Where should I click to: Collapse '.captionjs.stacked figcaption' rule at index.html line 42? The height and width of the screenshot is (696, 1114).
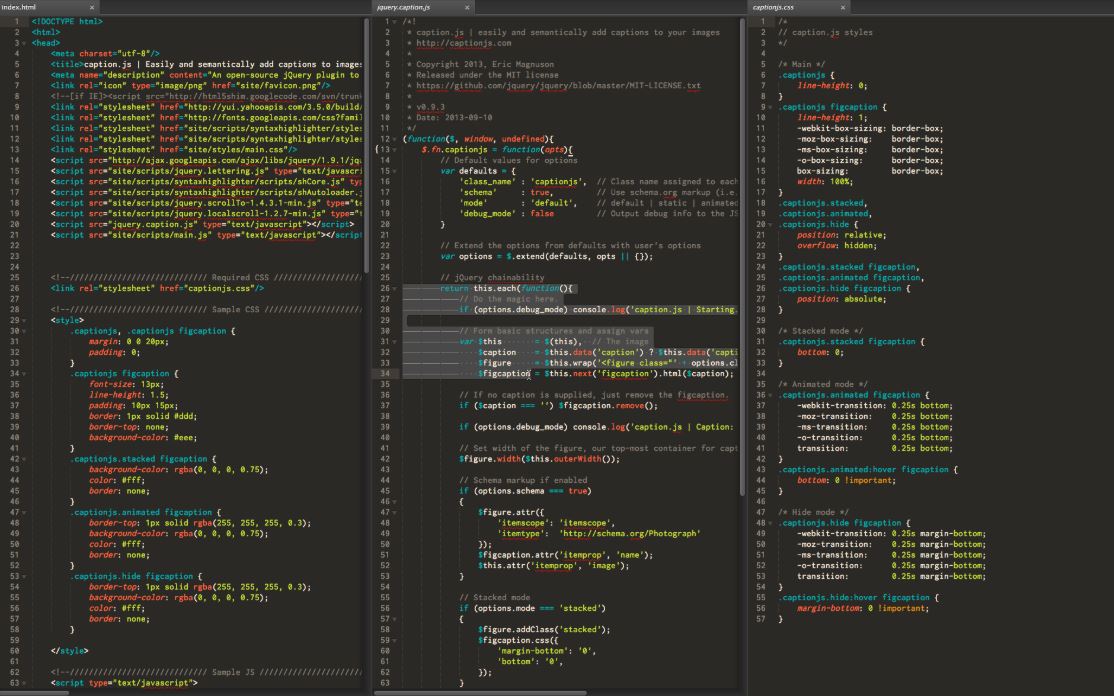[24, 459]
